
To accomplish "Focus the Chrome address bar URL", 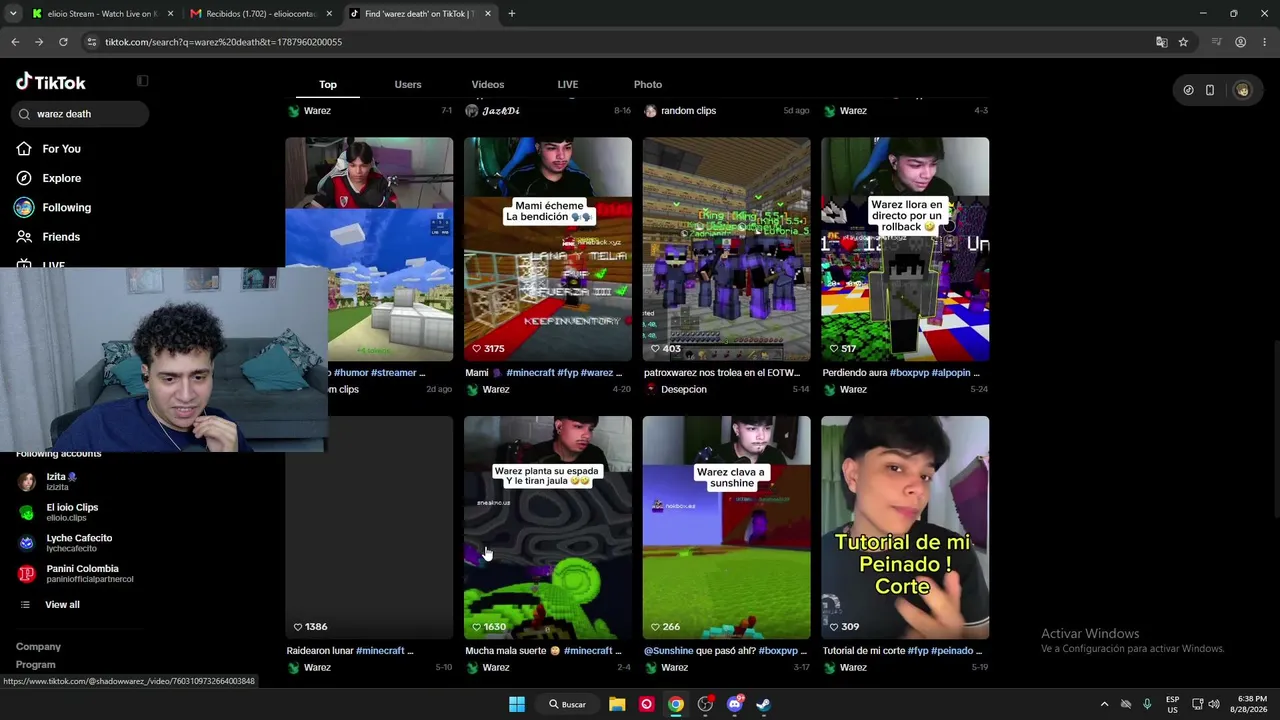I will pyautogui.click(x=223, y=42).
